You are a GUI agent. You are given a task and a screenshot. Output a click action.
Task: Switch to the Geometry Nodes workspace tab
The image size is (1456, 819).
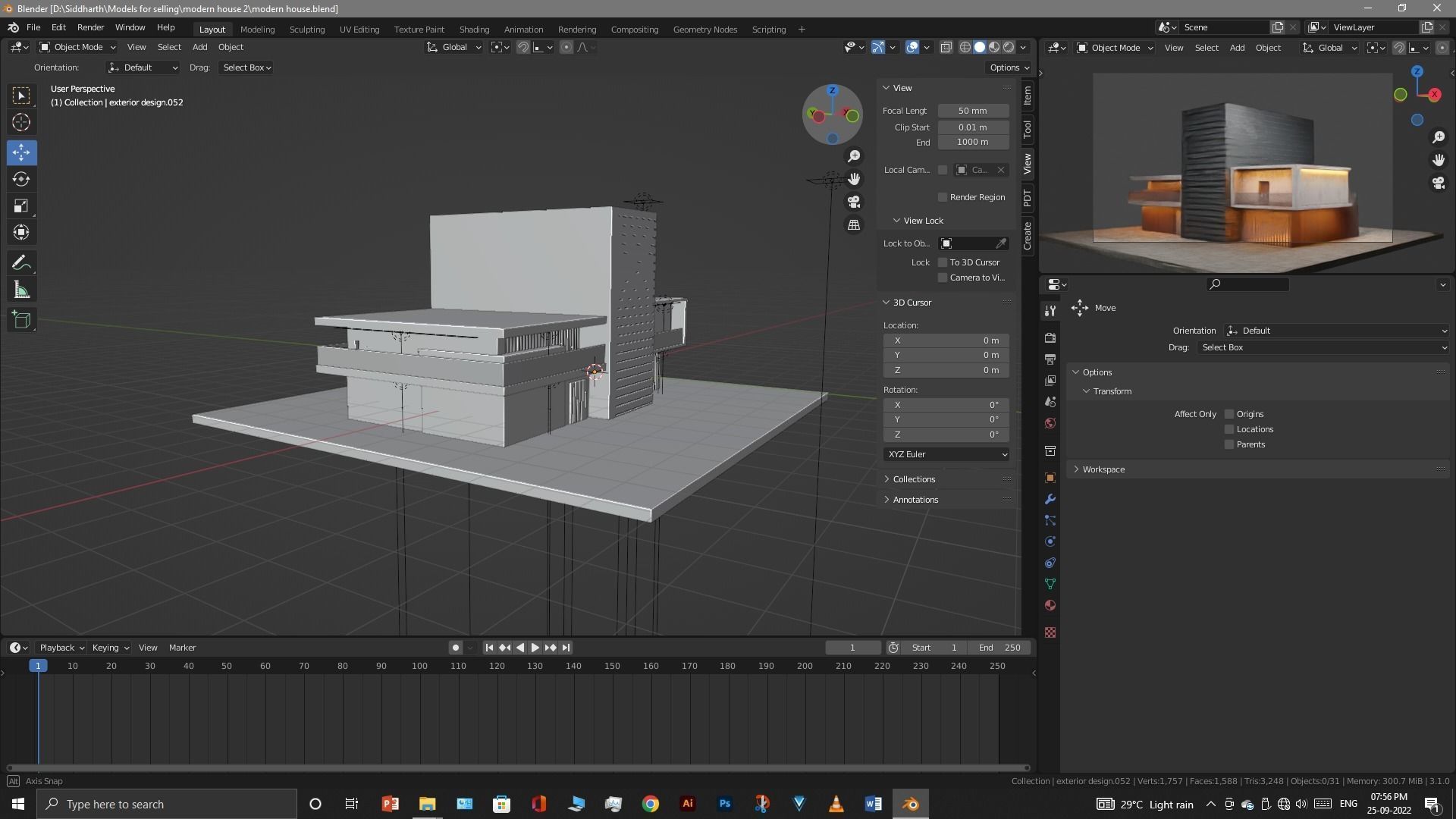(x=704, y=29)
